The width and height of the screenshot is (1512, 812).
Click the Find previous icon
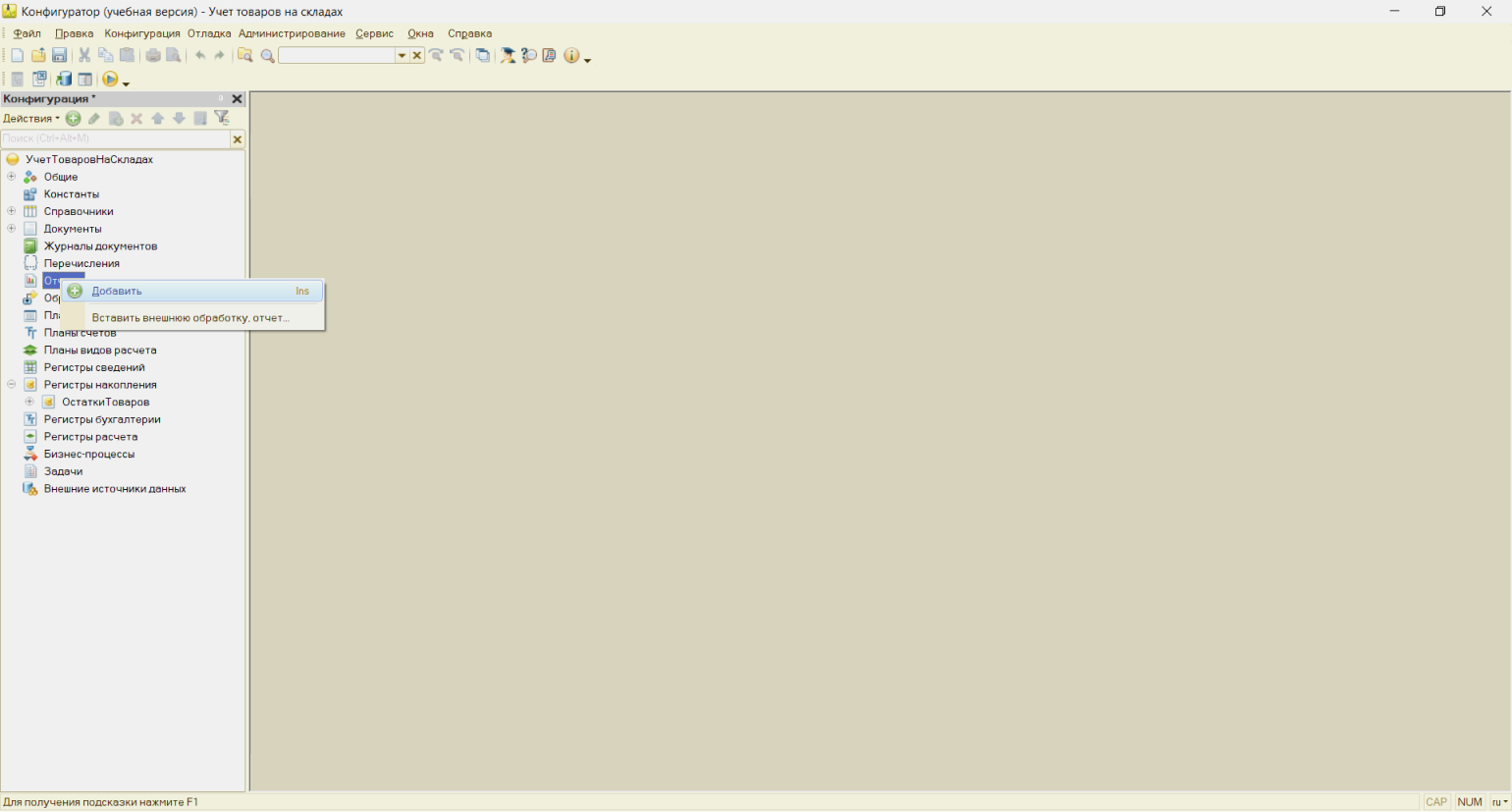(x=458, y=56)
